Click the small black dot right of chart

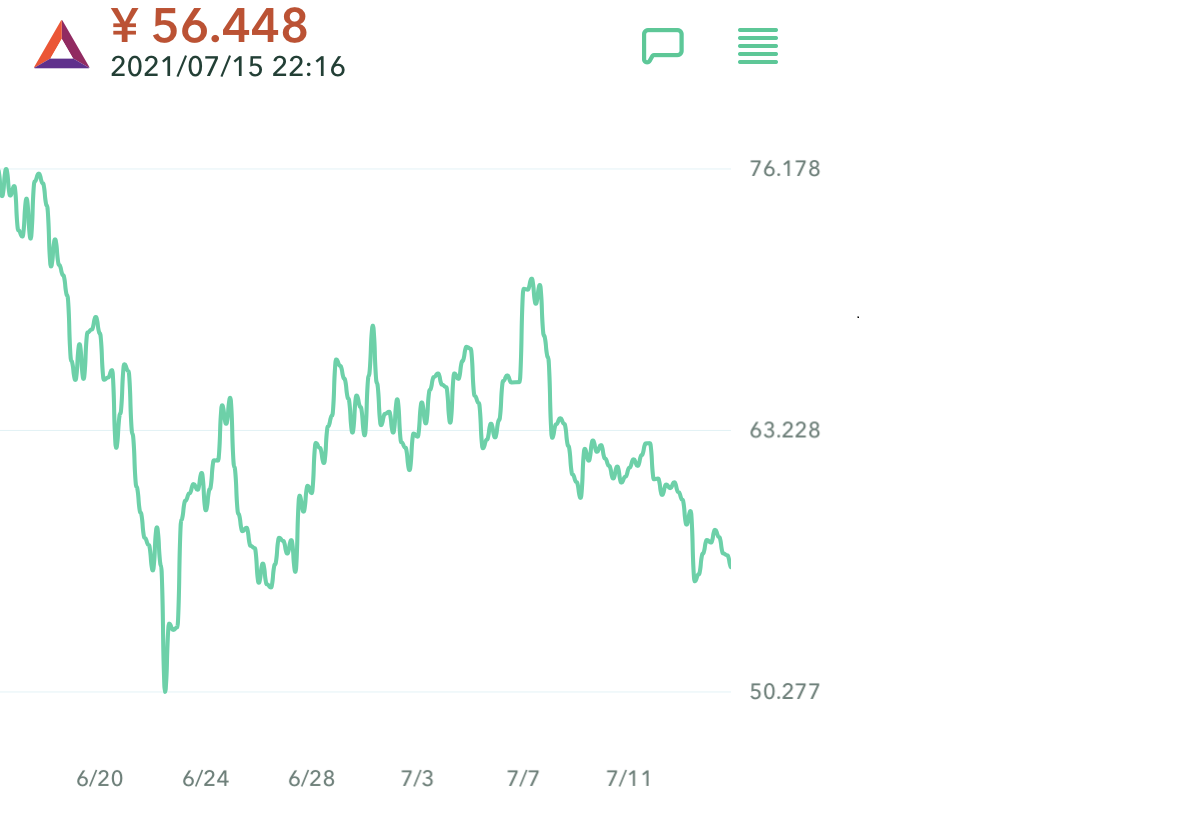(858, 317)
